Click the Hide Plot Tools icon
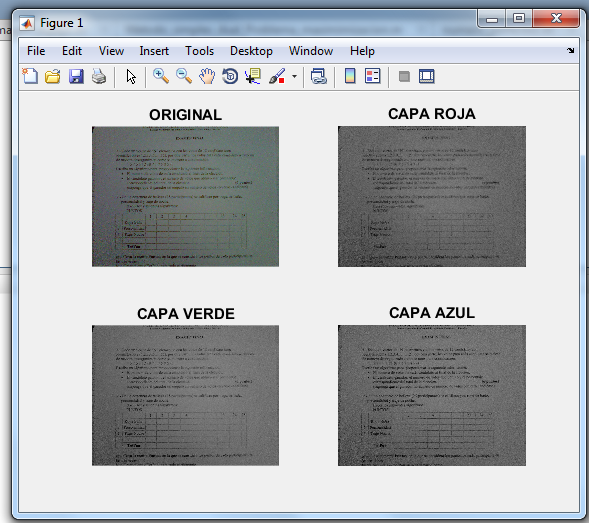 [404, 77]
